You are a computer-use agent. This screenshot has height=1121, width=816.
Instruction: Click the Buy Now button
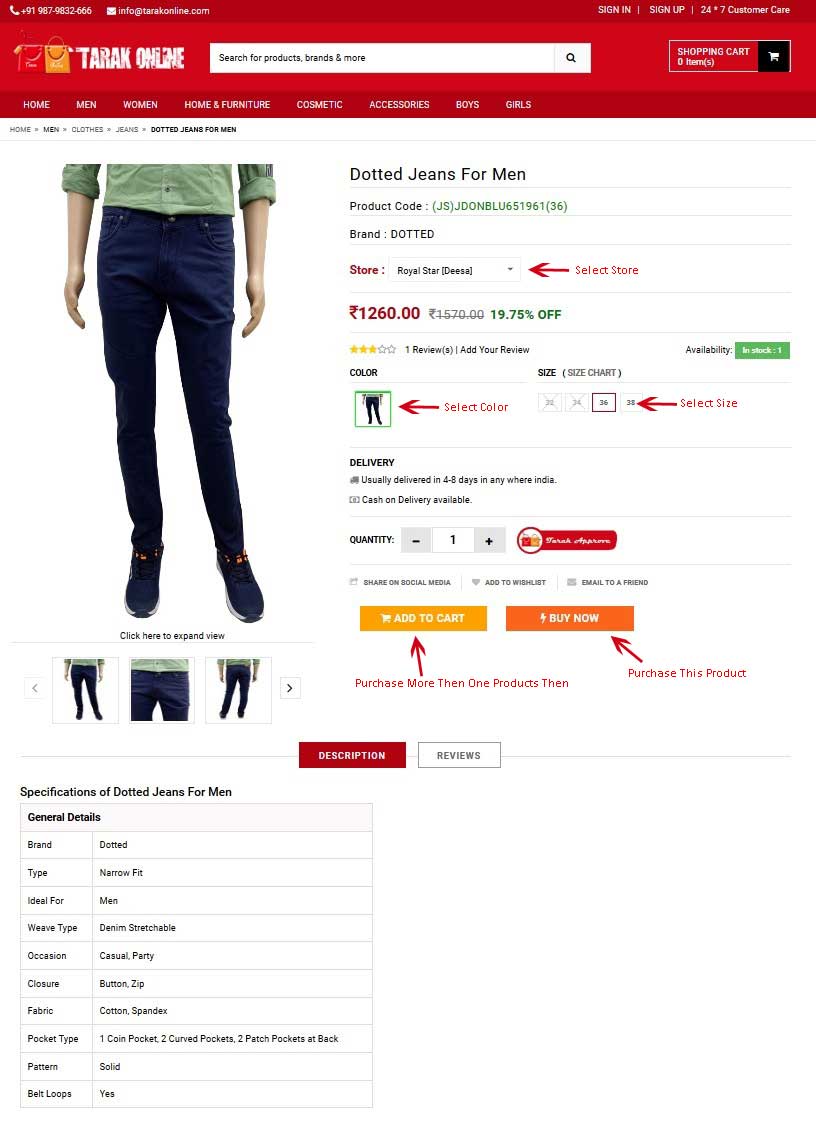pyautogui.click(x=569, y=618)
